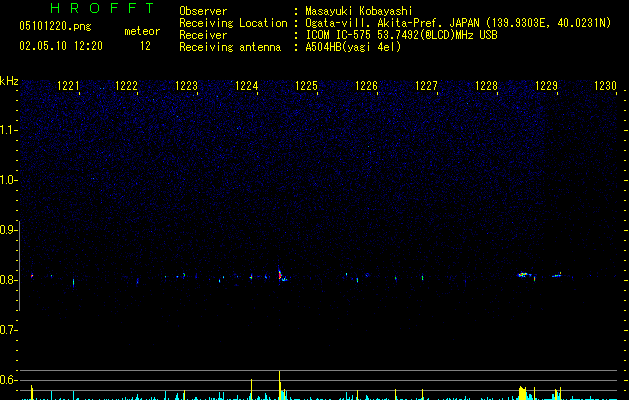Click the long meteor echo between 1228 and 1229

[x=524, y=275]
